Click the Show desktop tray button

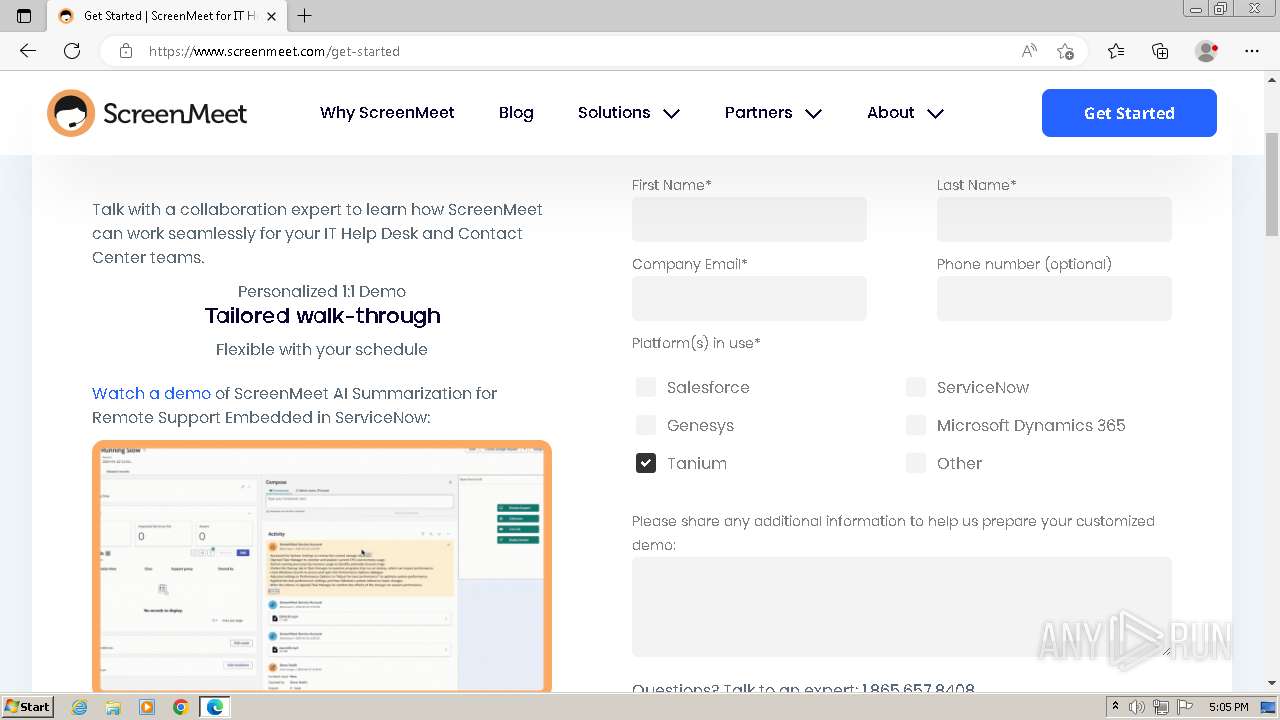click(x=1268, y=707)
